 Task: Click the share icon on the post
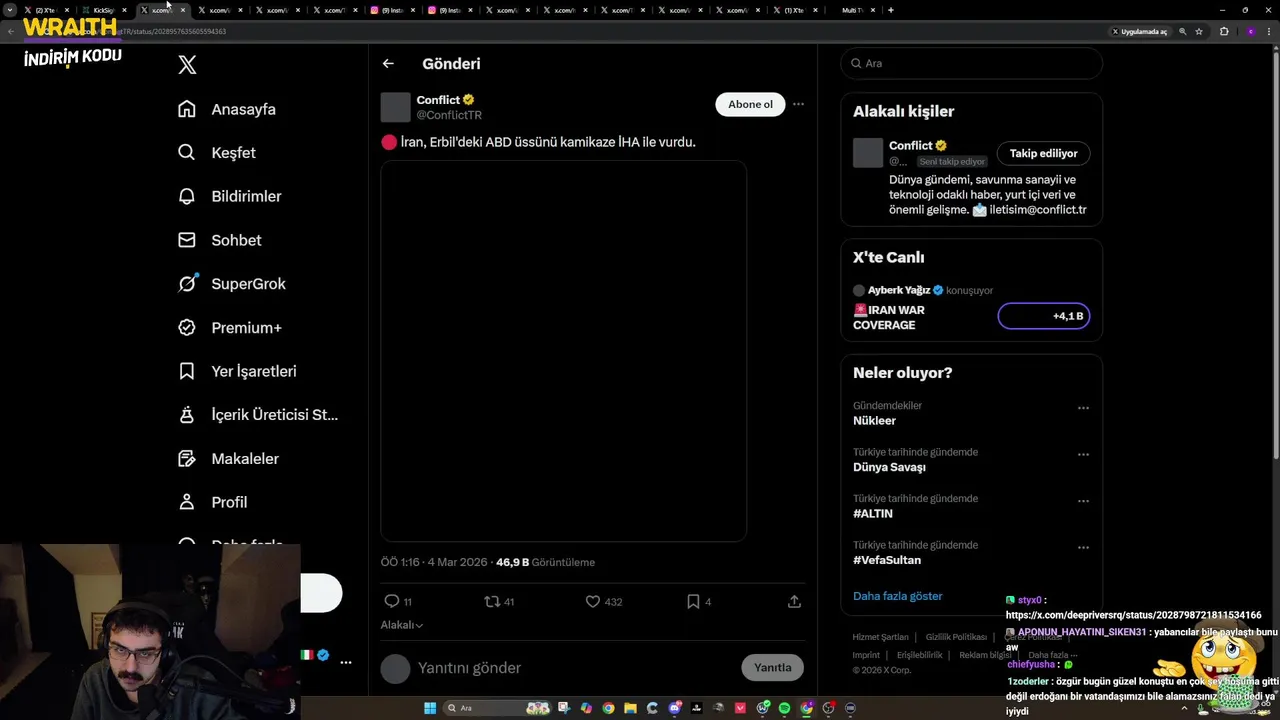click(x=794, y=601)
